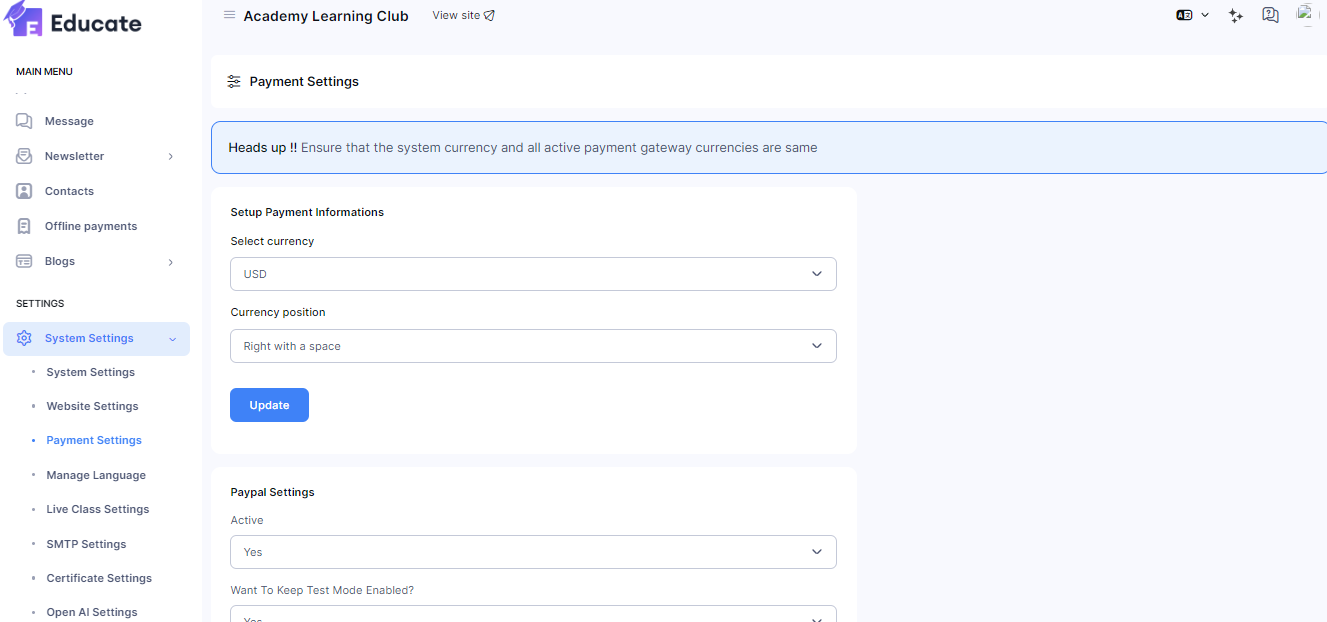Click the user profile avatar
This screenshot has width=1327, height=622.
(x=1304, y=14)
